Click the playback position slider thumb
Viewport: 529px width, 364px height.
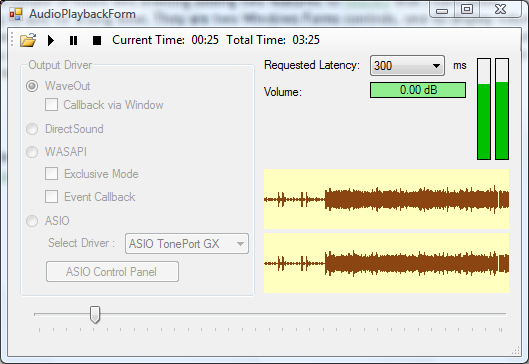95,314
